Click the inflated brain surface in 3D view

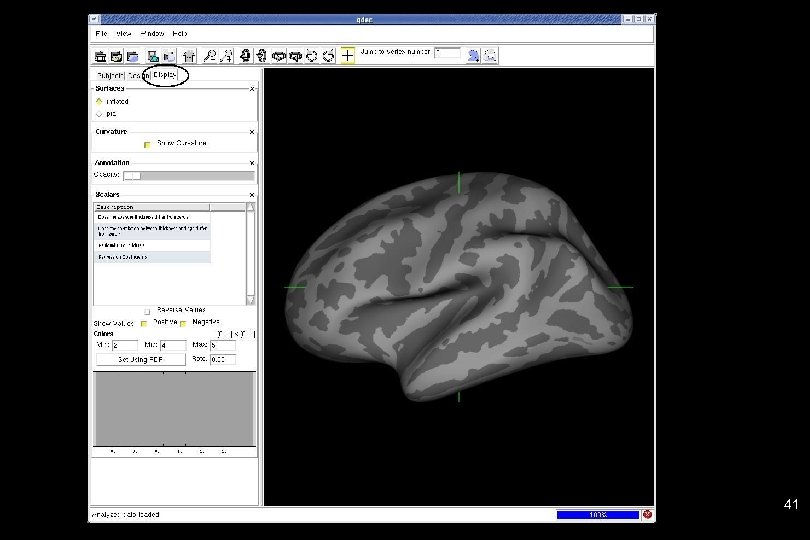coord(459,287)
